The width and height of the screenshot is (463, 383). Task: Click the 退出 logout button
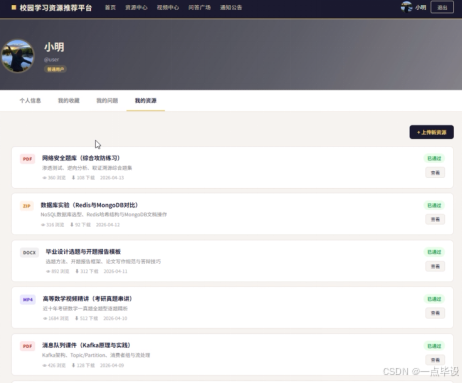[442, 7]
